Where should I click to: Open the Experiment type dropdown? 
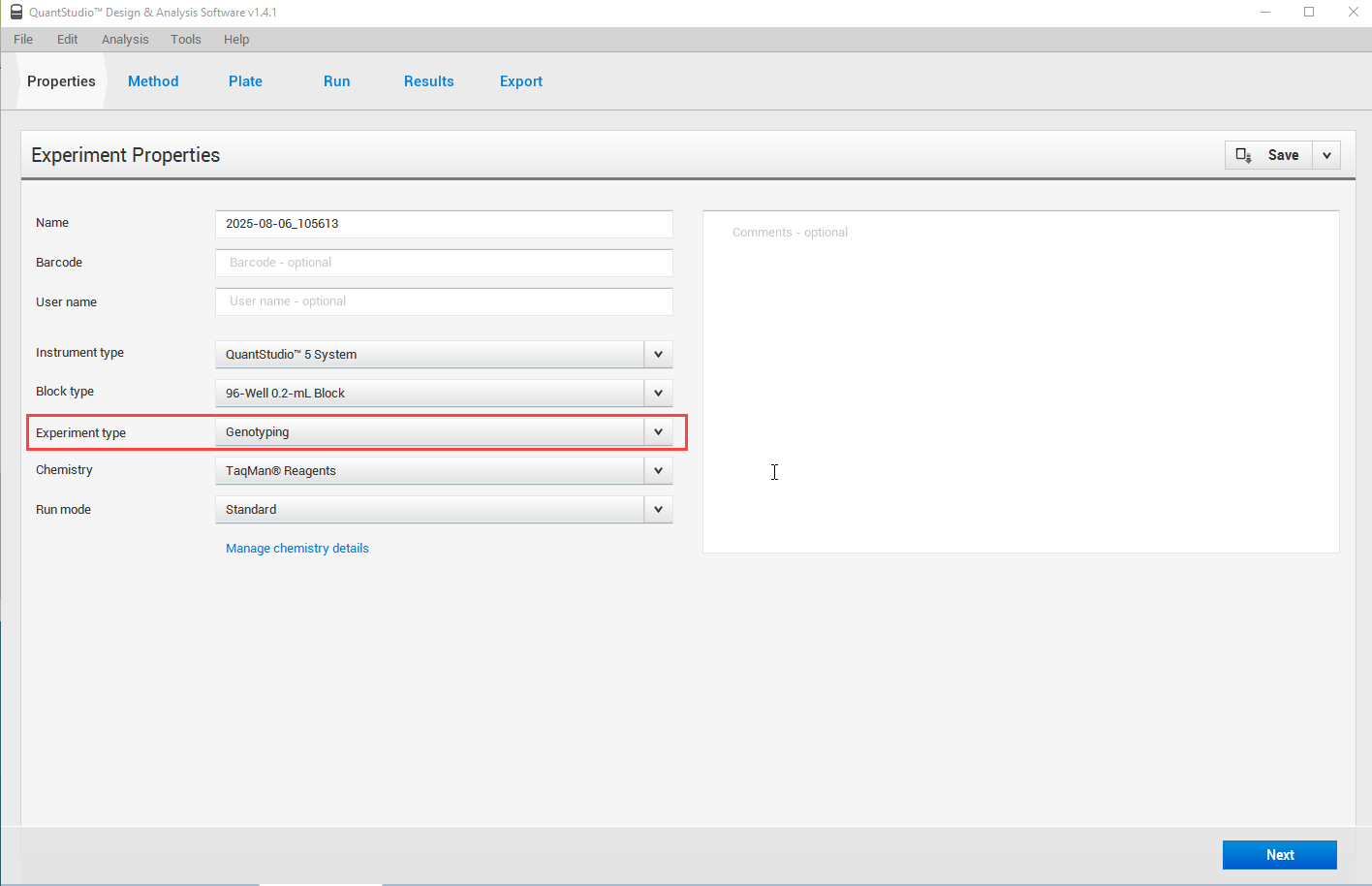tap(658, 432)
